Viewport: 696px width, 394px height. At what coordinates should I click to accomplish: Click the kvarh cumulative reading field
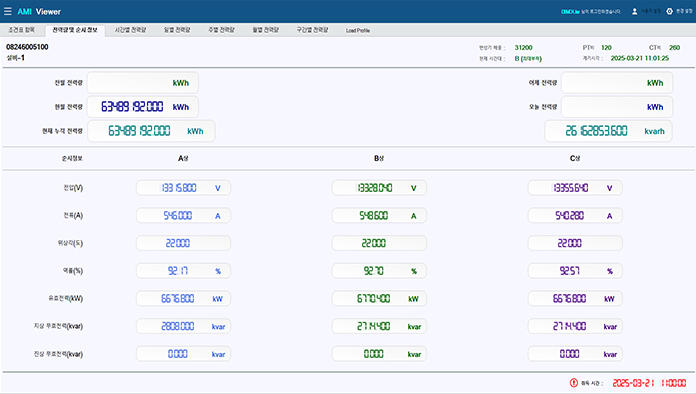[x=609, y=131]
